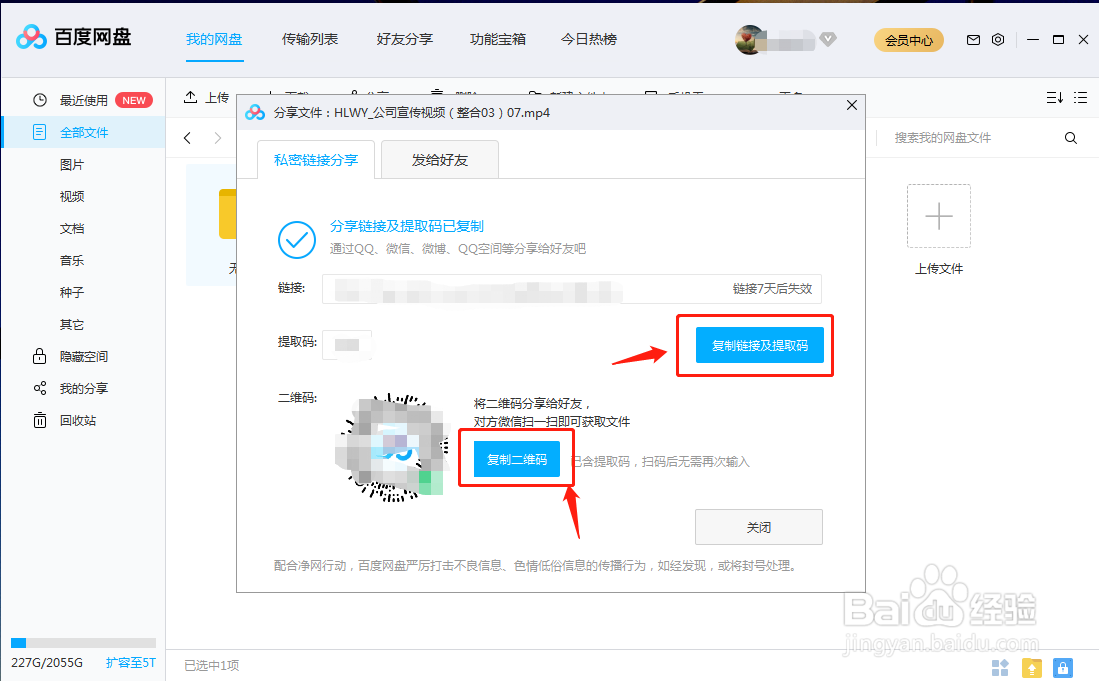The image size is (1099, 681).
Task: Click the user avatar picture
Action: (749, 40)
